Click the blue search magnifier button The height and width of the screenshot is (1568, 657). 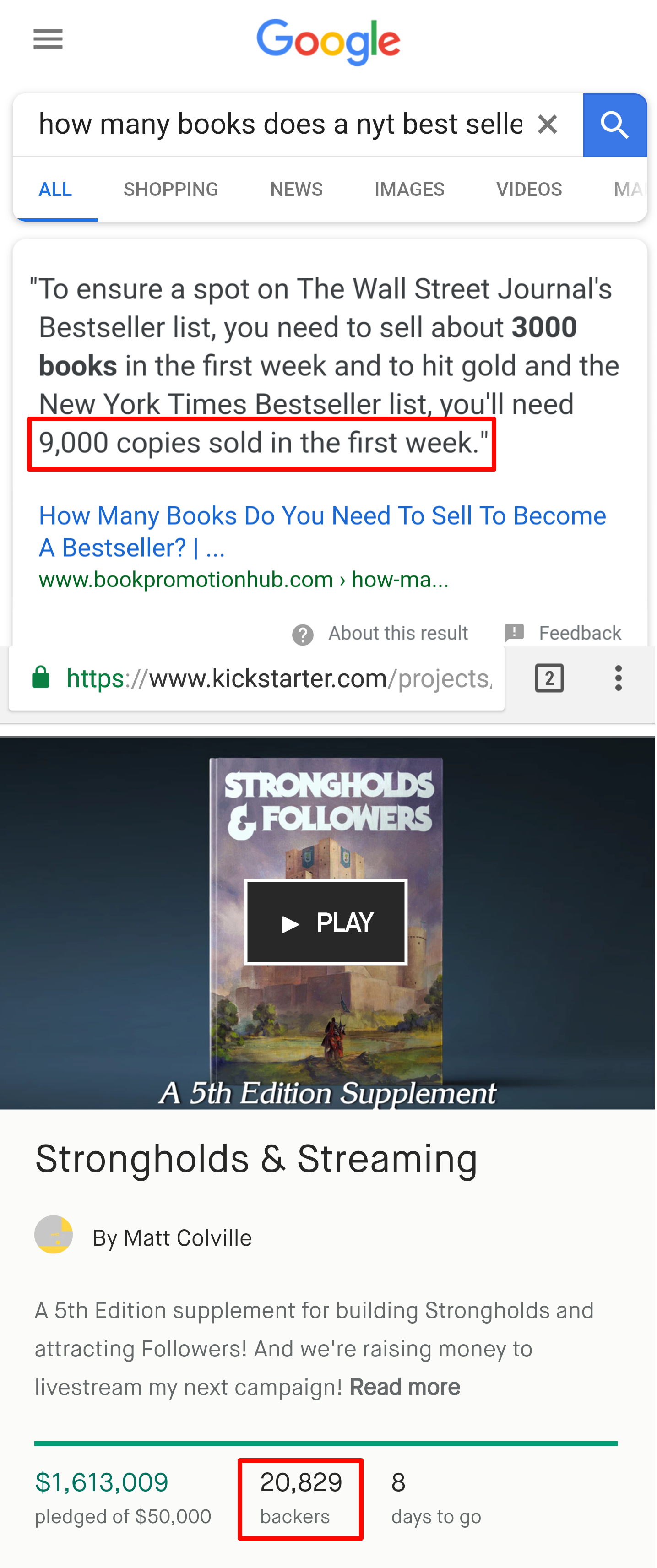(x=615, y=125)
